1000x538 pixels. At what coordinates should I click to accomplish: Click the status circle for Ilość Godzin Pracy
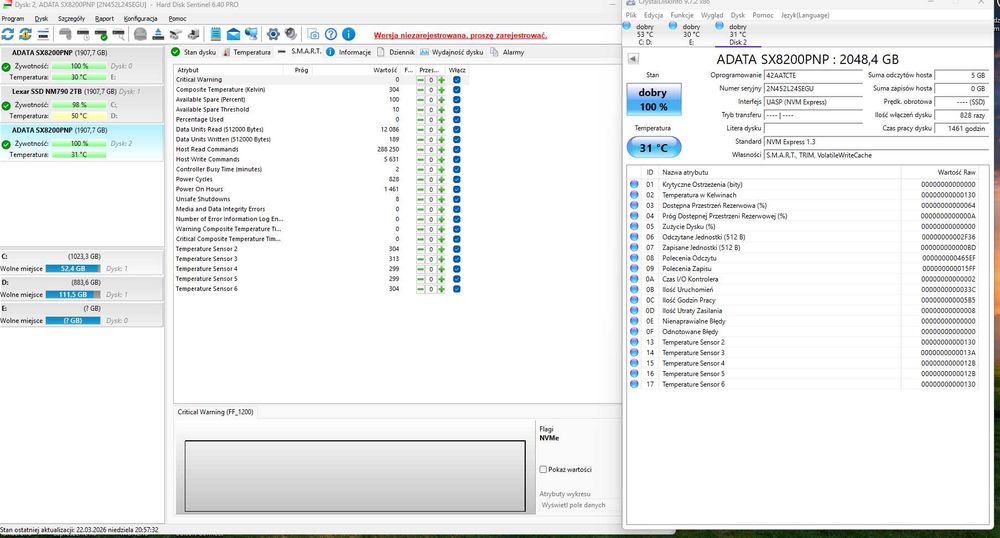tap(634, 300)
